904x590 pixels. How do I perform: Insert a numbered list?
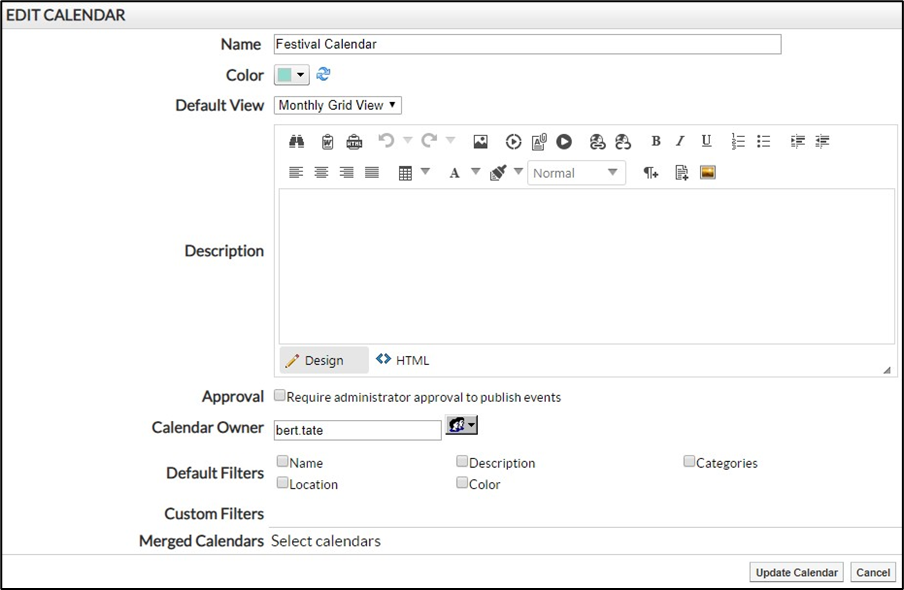tap(738, 142)
